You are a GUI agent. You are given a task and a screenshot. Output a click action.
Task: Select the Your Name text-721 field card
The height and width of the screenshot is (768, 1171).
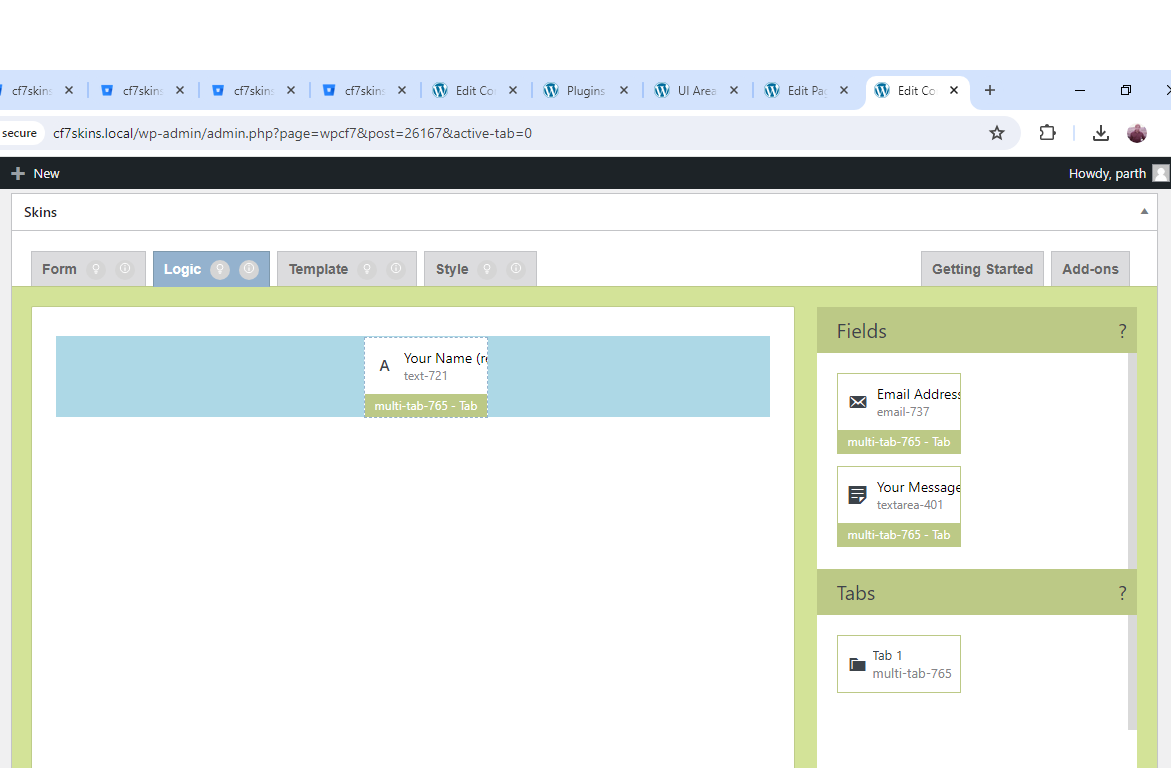tap(426, 367)
